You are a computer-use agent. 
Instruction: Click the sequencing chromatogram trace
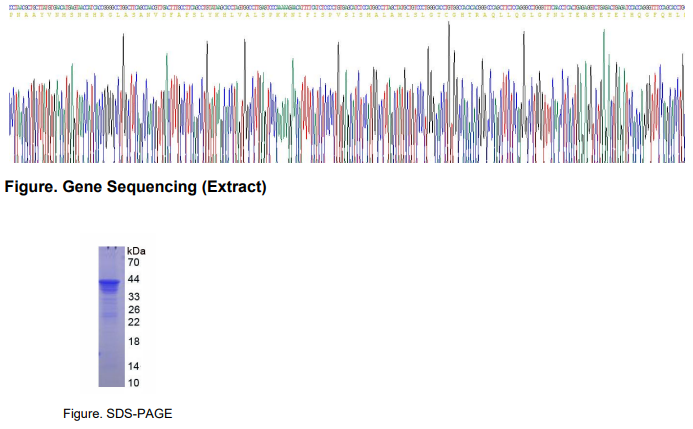pos(347,93)
